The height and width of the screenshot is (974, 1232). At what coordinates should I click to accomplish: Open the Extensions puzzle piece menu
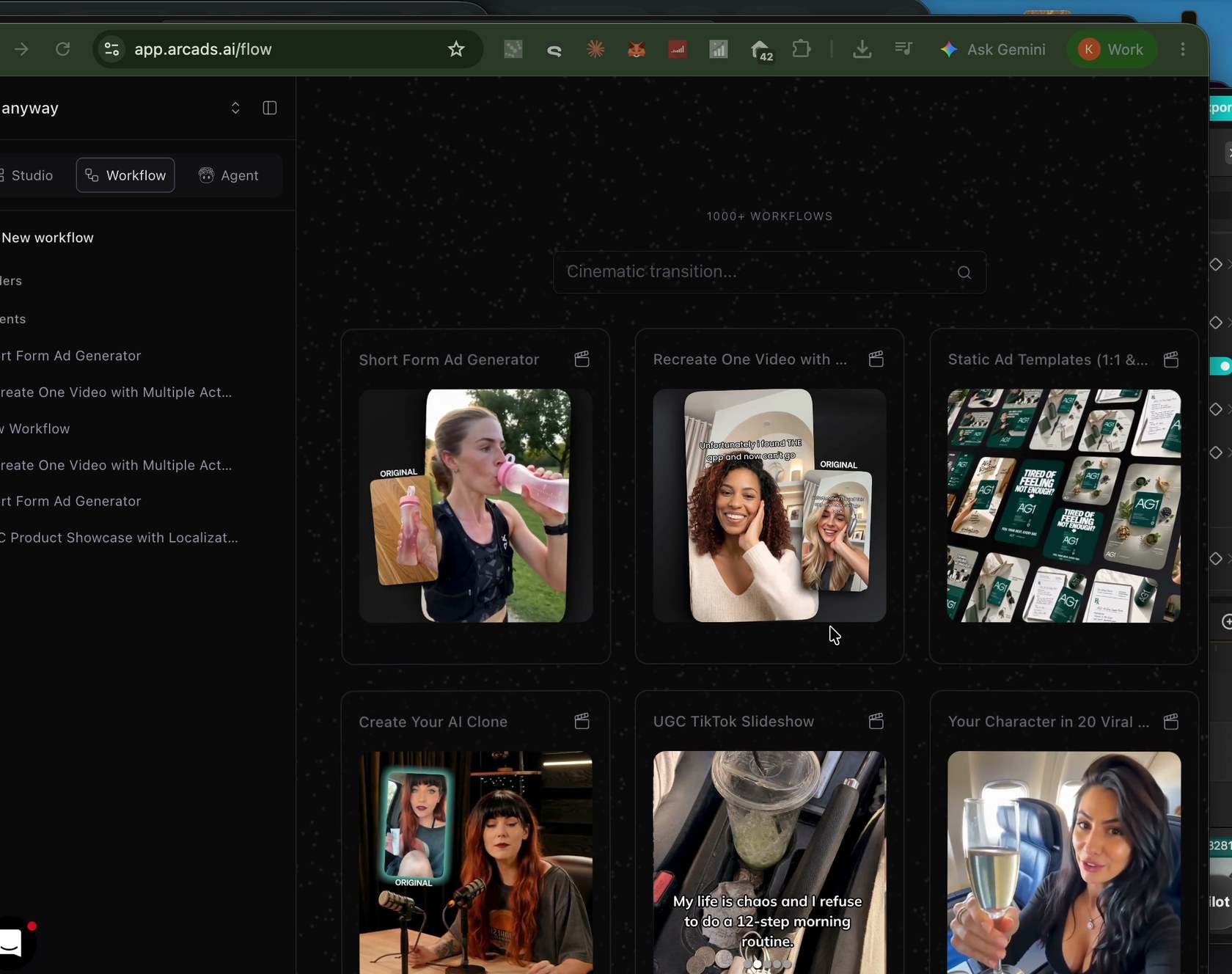pos(802,49)
